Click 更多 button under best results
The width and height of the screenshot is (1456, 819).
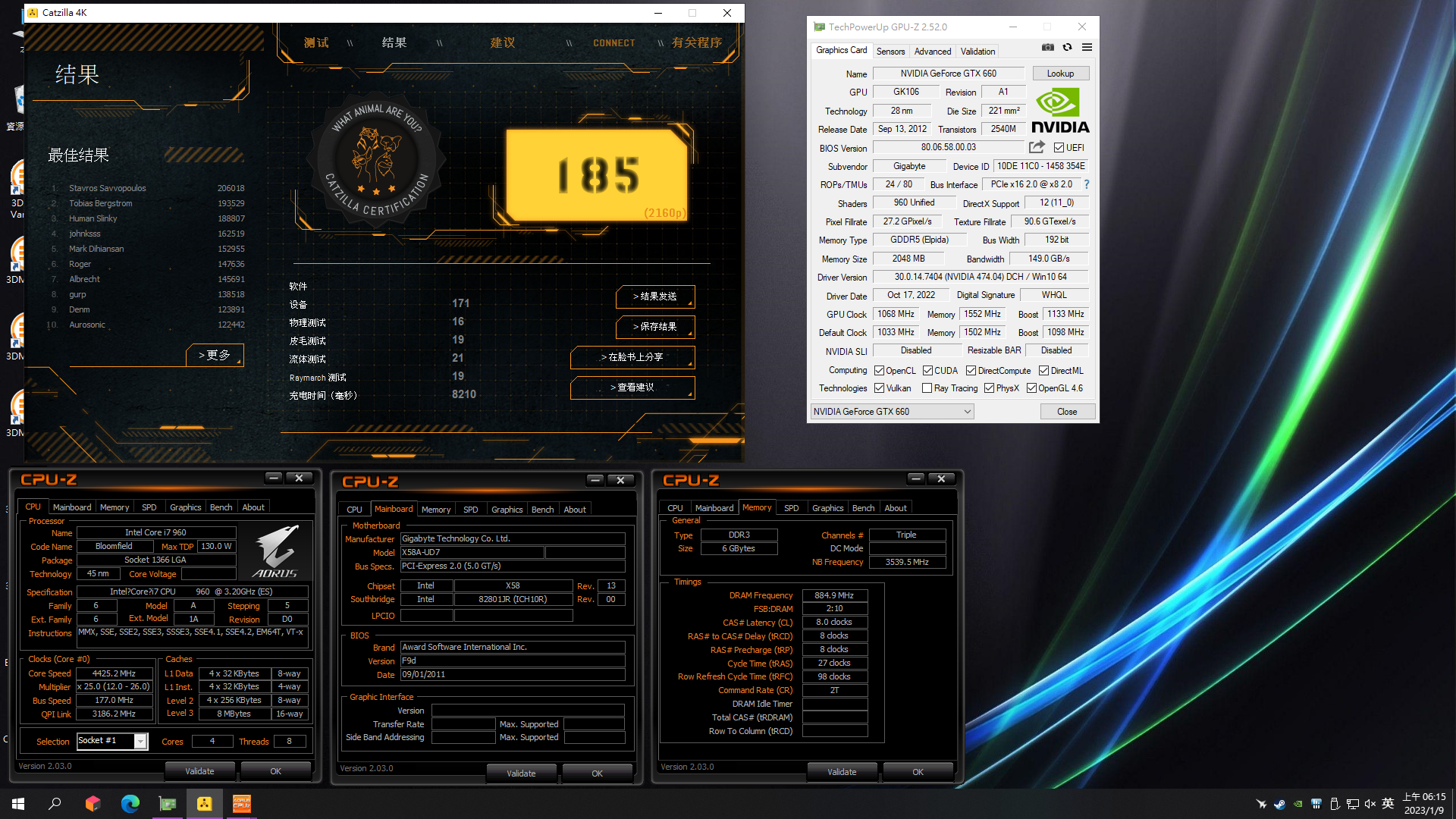click(x=215, y=355)
